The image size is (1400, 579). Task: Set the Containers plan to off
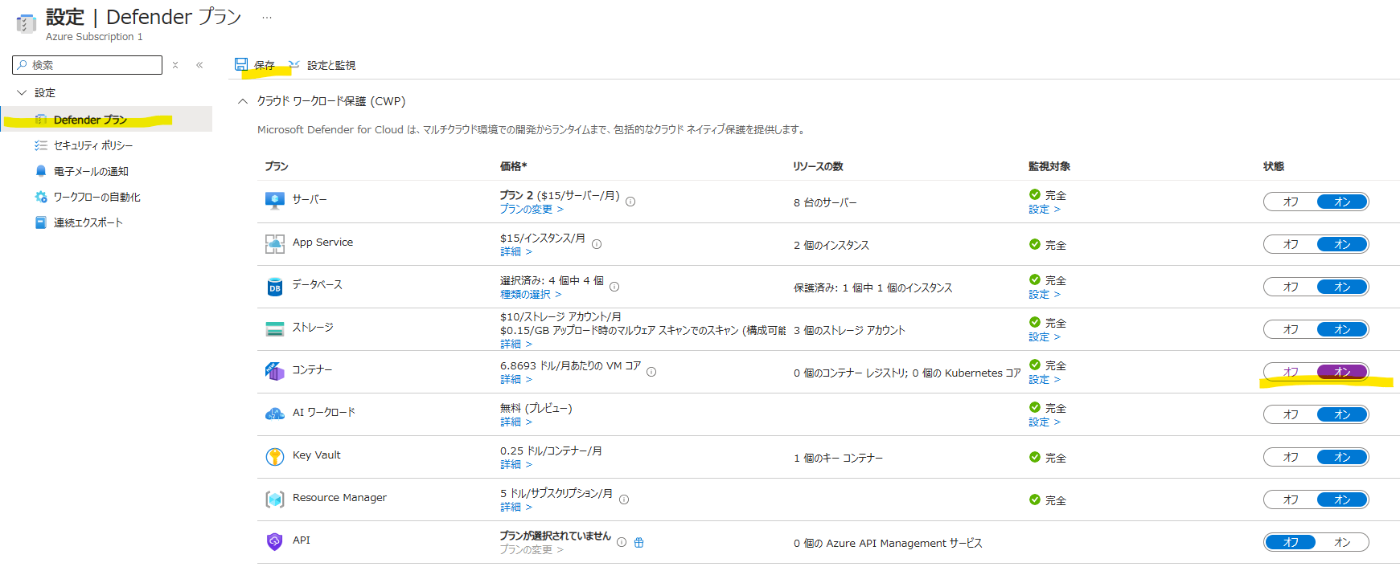coord(1290,372)
